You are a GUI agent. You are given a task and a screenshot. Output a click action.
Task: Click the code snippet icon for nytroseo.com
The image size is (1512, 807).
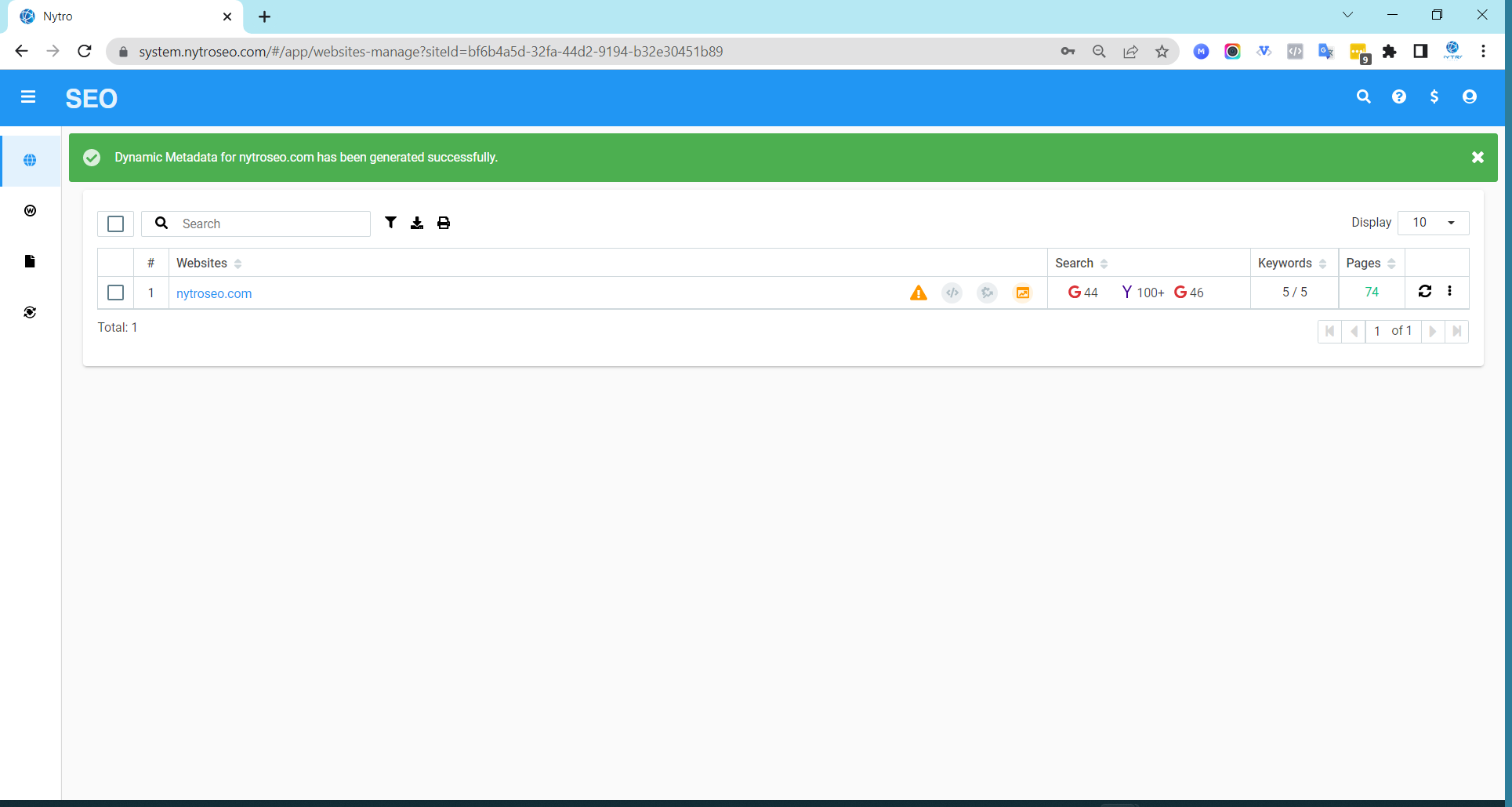tap(952, 293)
